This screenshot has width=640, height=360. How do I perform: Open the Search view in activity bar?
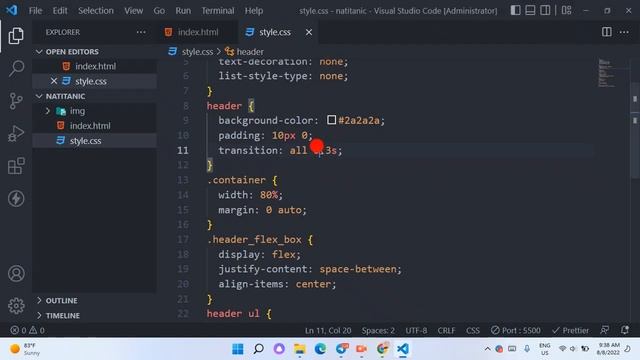16,68
